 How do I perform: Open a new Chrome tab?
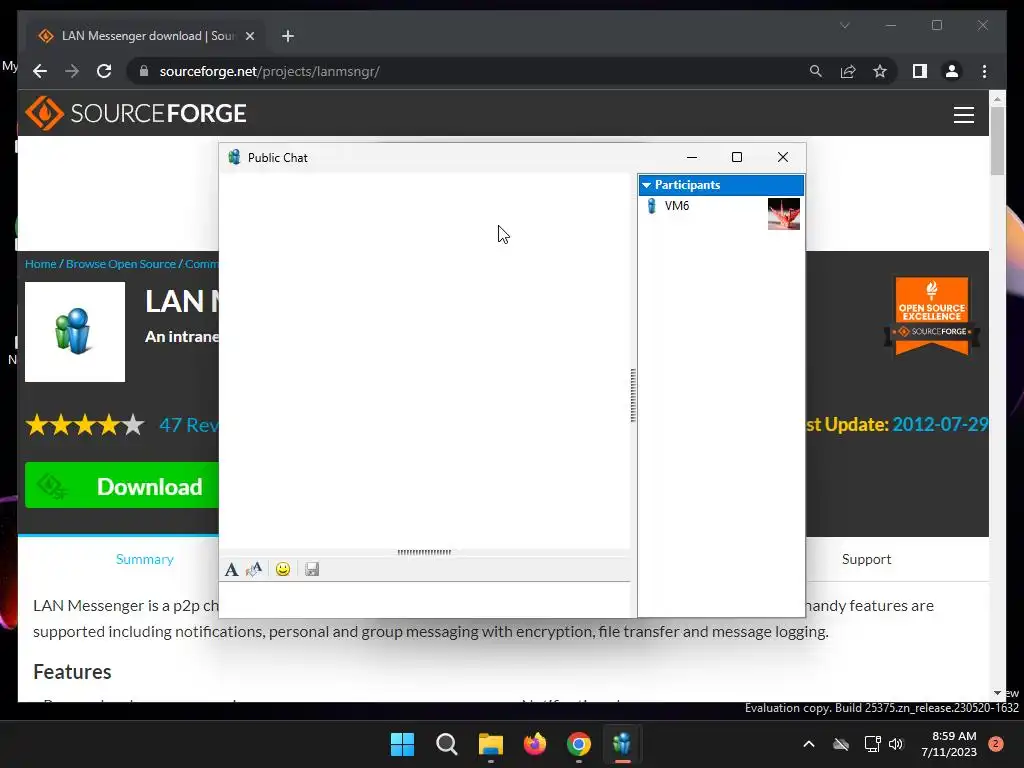click(288, 36)
